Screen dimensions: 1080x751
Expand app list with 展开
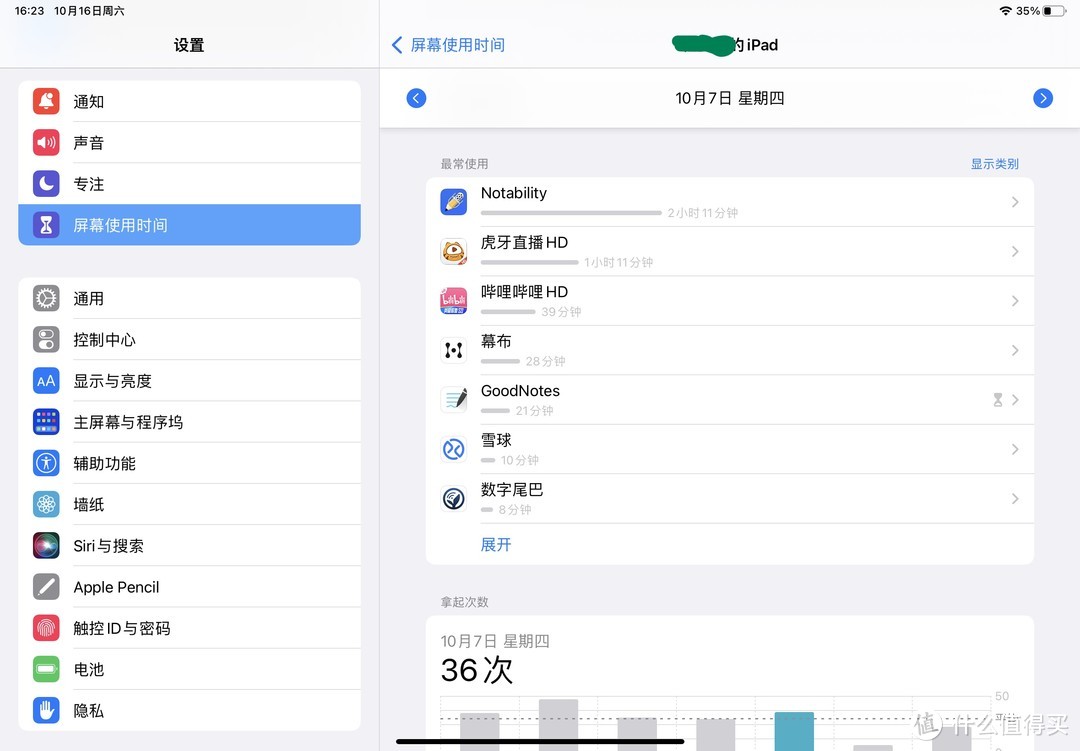[496, 545]
